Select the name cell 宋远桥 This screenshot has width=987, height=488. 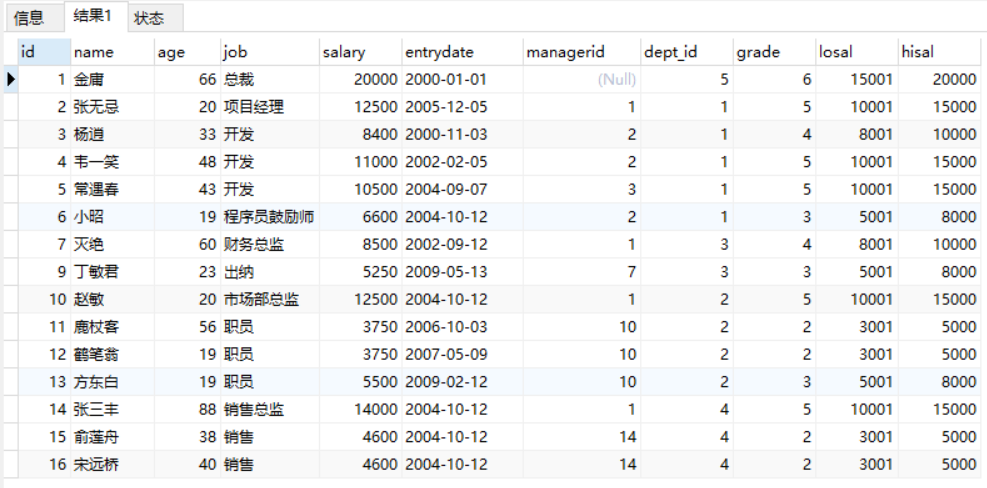tap(112, 465)
